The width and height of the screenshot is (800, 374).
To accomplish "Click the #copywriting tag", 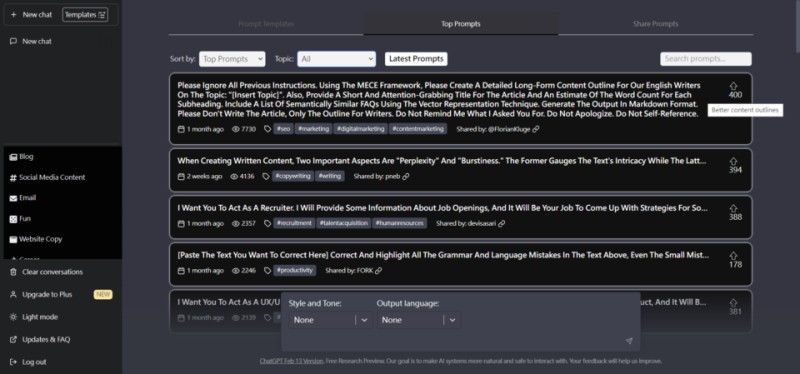I will click(293, 176).
